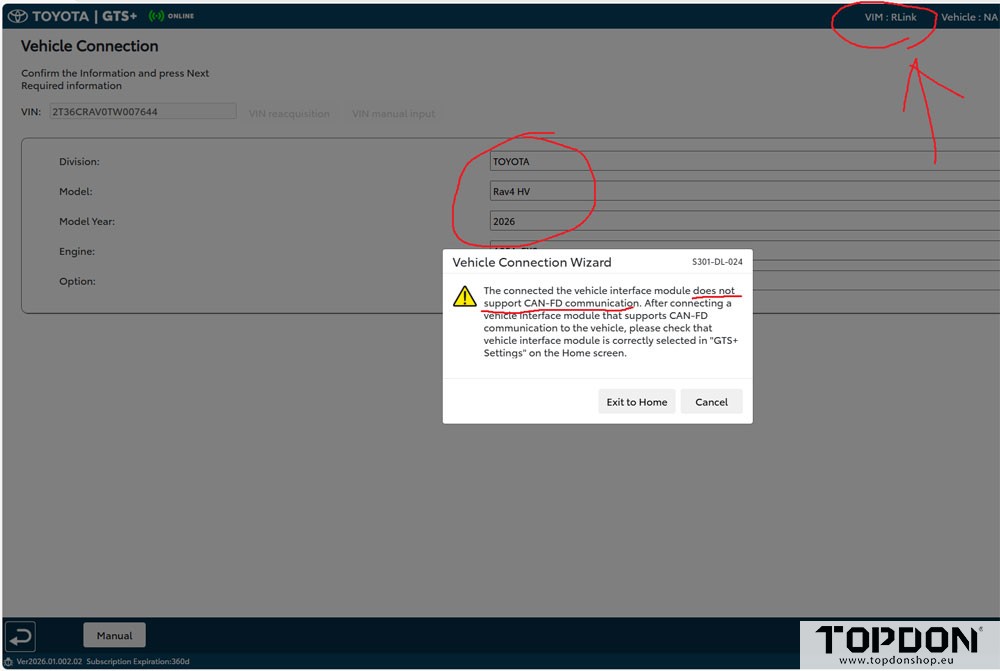Image resolution: width=1000 pixels, height=671 pixels.
Task: Open the Manual button in footer
Action: coord(114,635)
